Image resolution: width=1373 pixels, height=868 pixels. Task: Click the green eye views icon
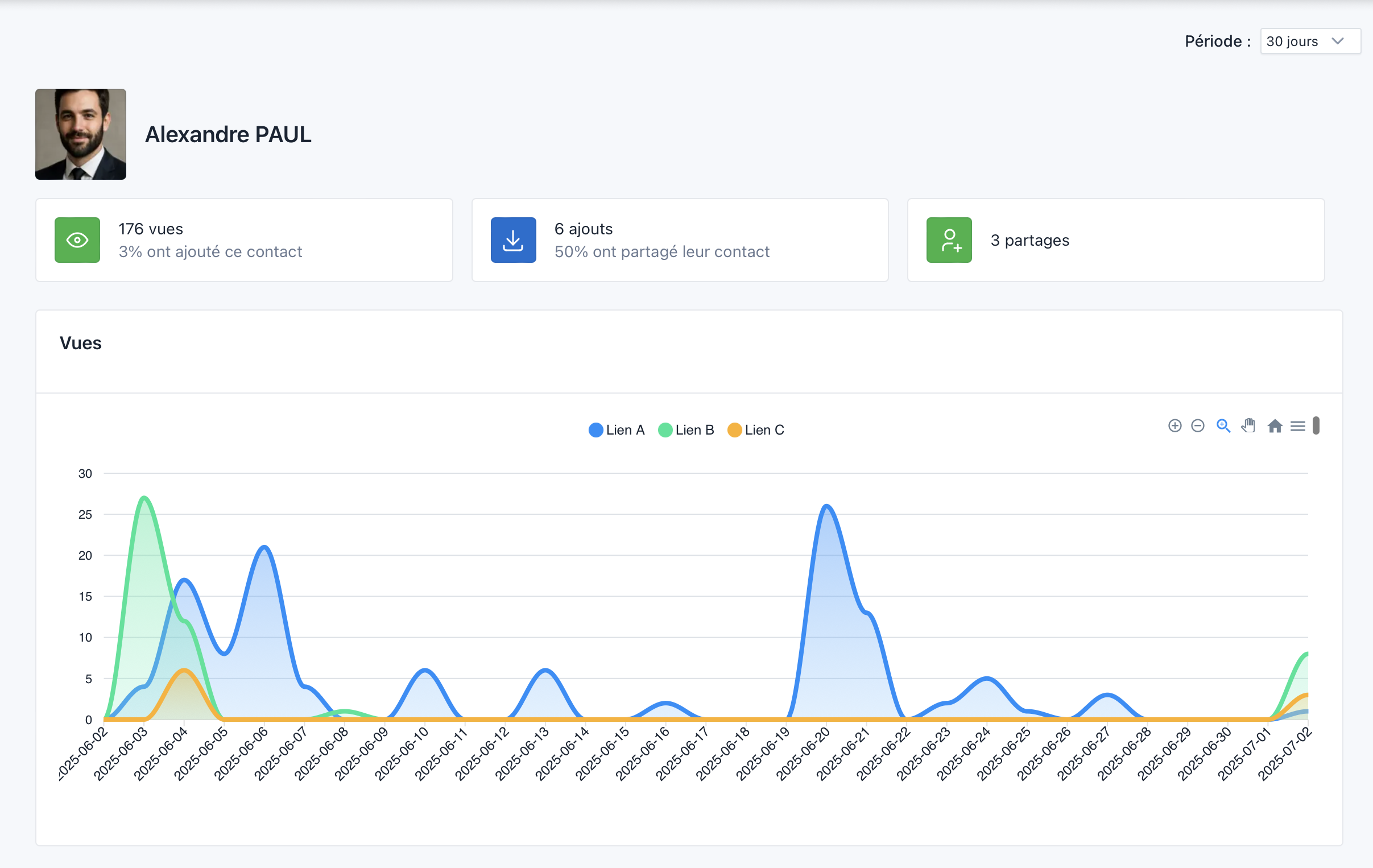pos(77,240)
